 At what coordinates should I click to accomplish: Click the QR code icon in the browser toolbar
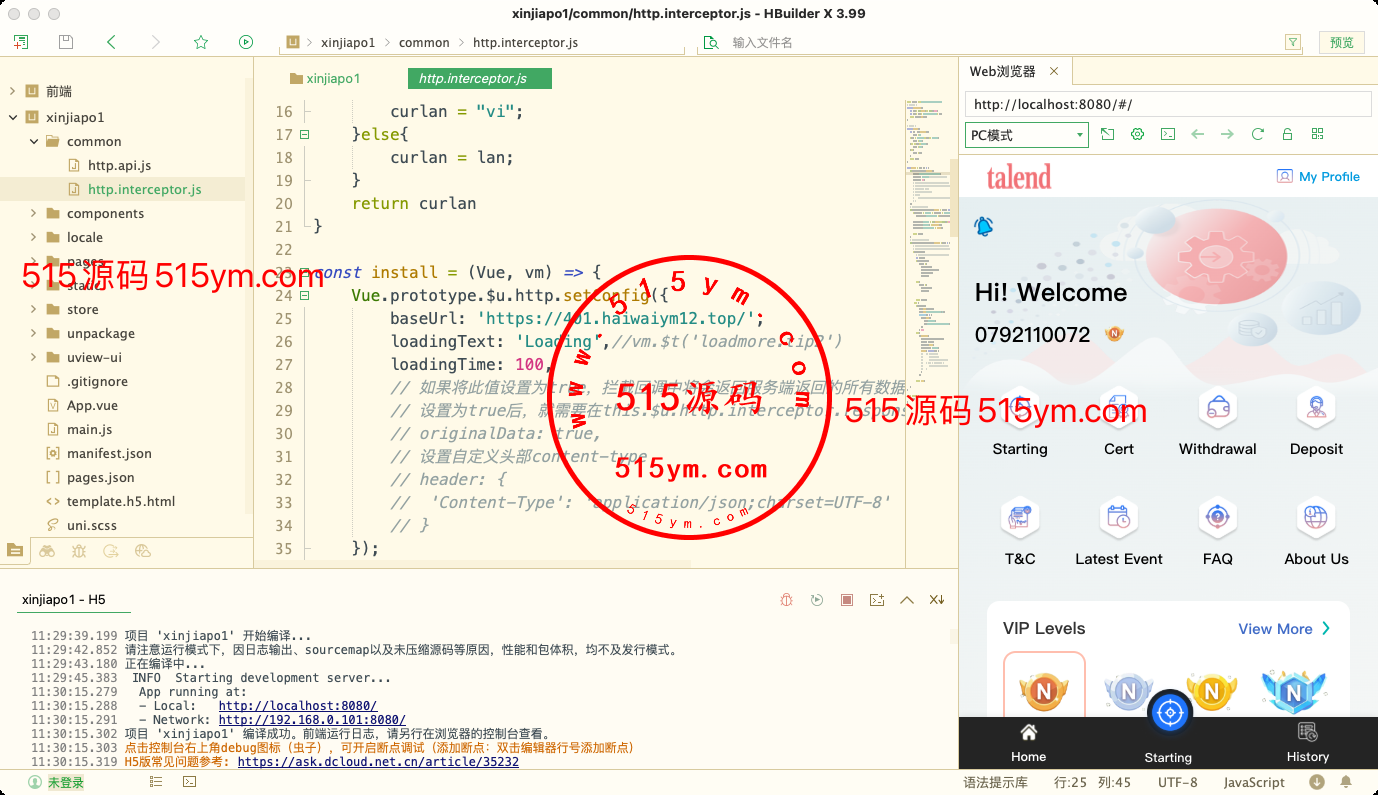pos(1317,134)
